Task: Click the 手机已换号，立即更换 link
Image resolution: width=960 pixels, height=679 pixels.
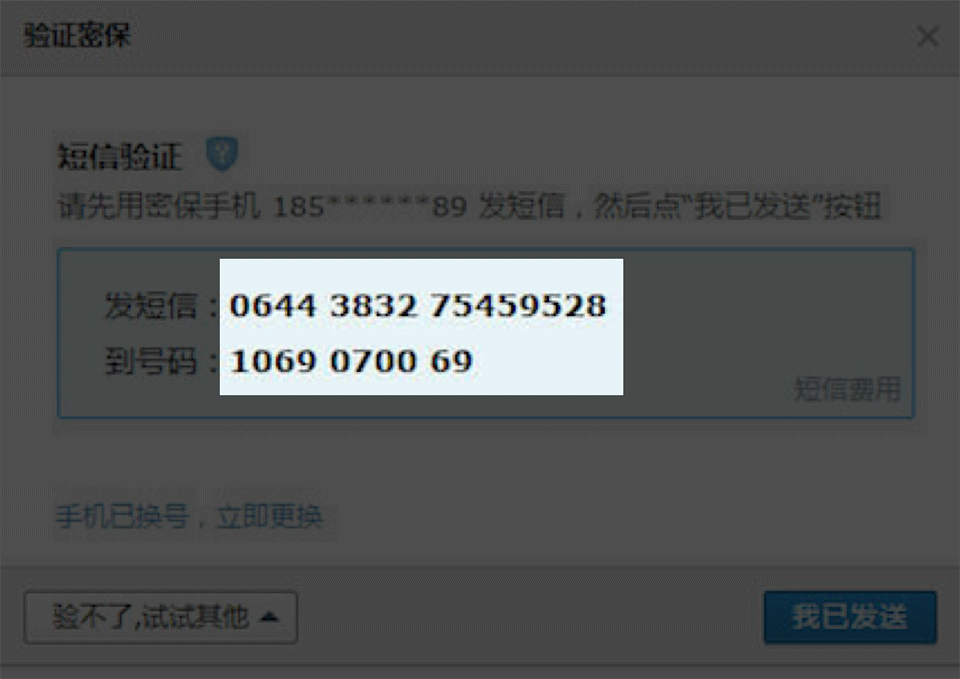Action: (189, 517)
